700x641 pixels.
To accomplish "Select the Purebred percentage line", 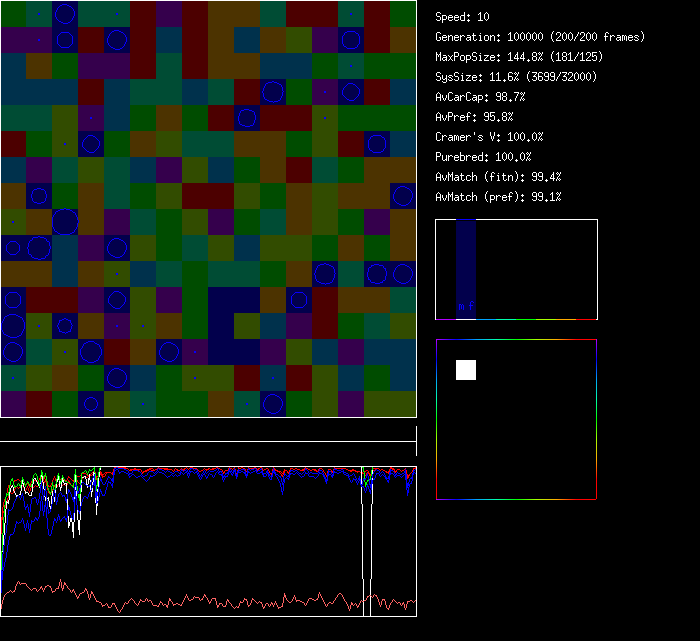I will (483, 157).
